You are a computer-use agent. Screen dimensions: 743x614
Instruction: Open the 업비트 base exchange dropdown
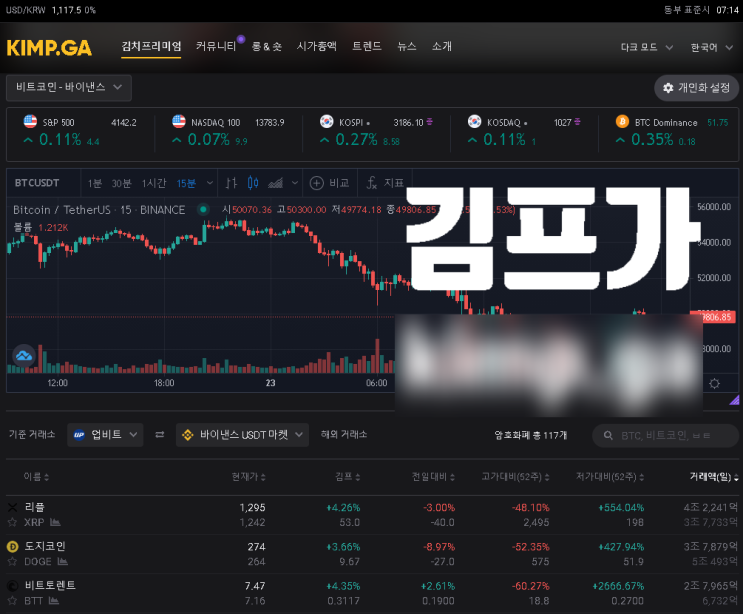click(105, 435)
